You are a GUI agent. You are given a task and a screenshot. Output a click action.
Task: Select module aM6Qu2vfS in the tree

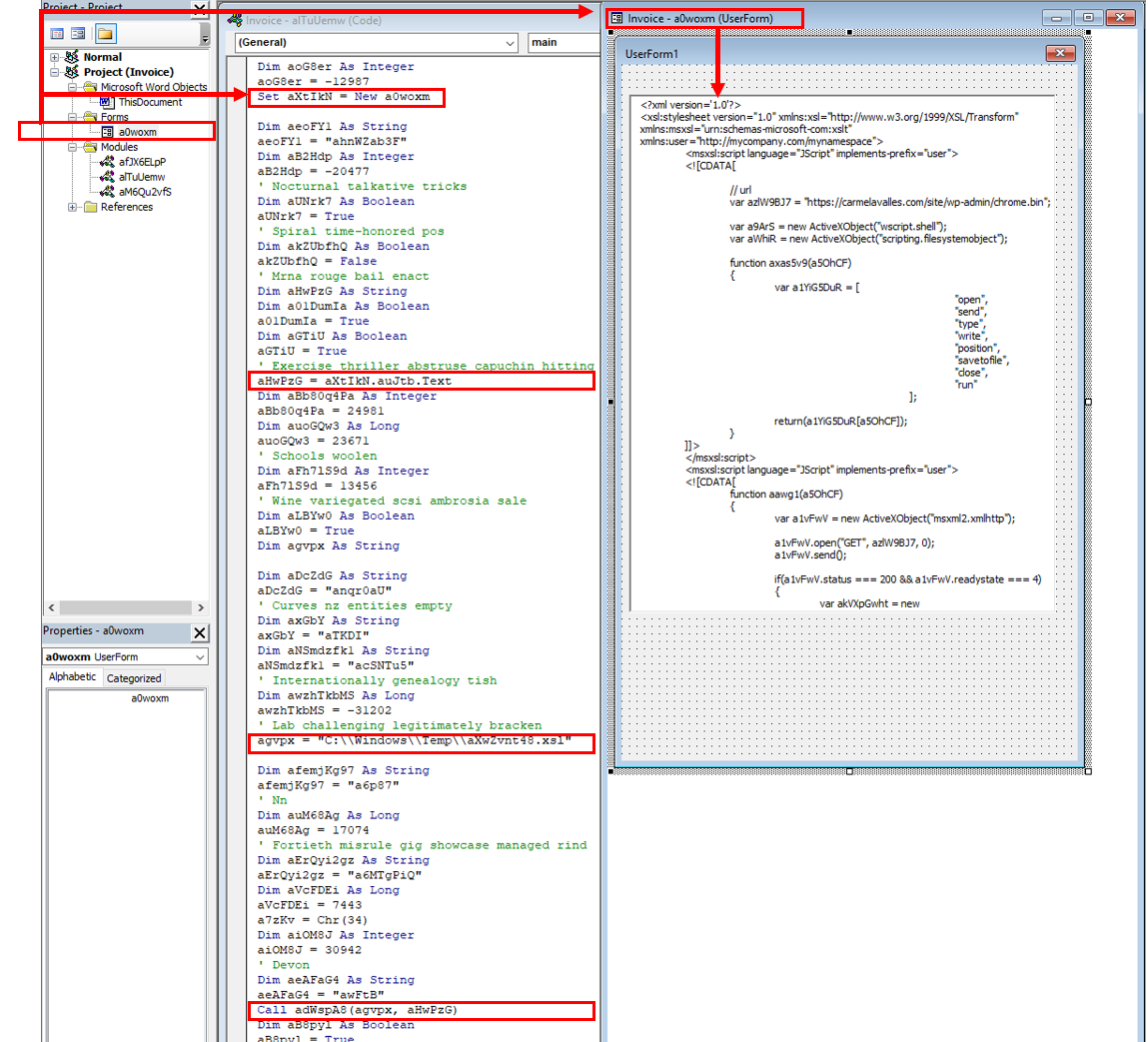(x=145, y=192)
